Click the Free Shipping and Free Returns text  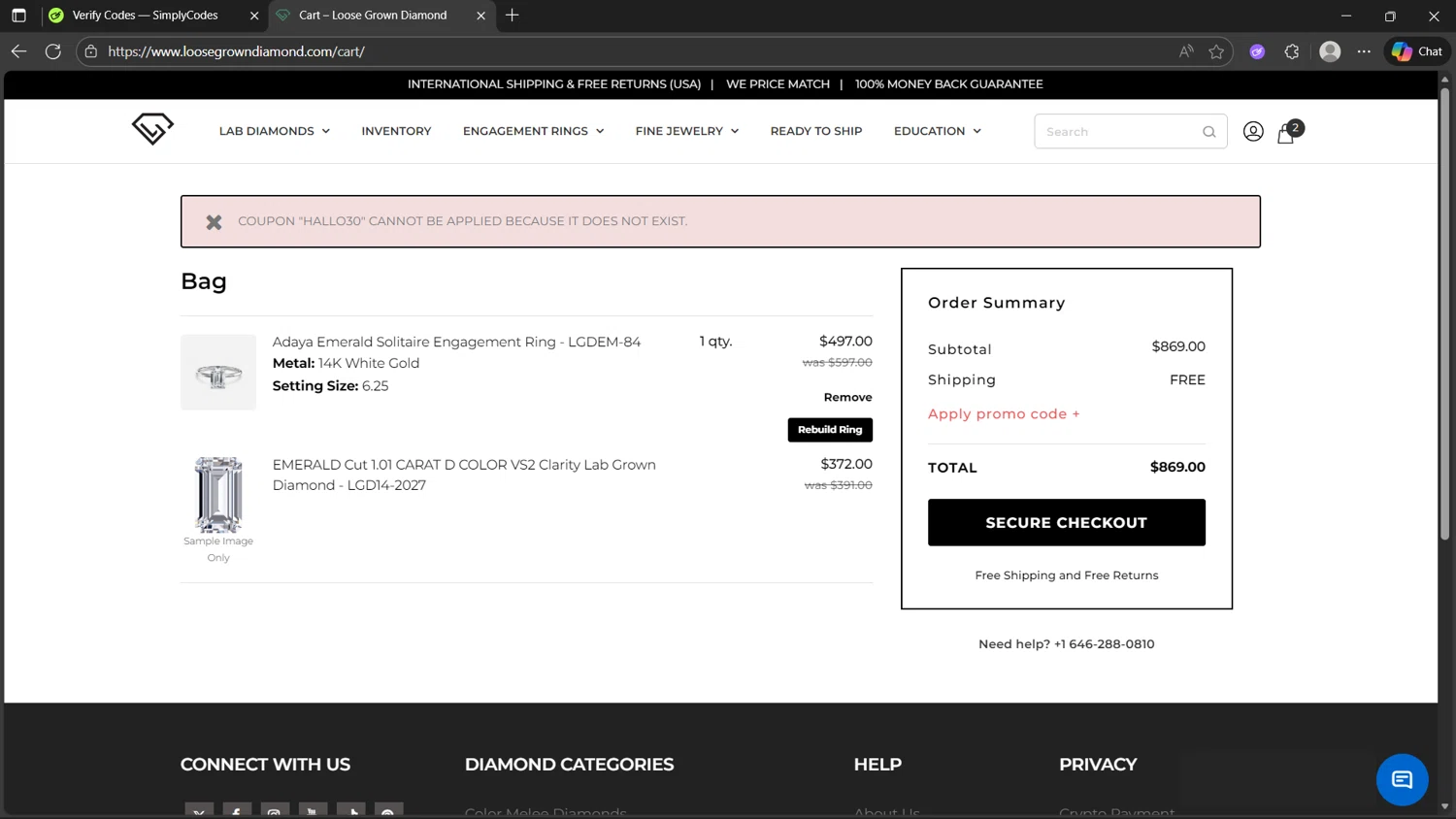[1066, 575]
